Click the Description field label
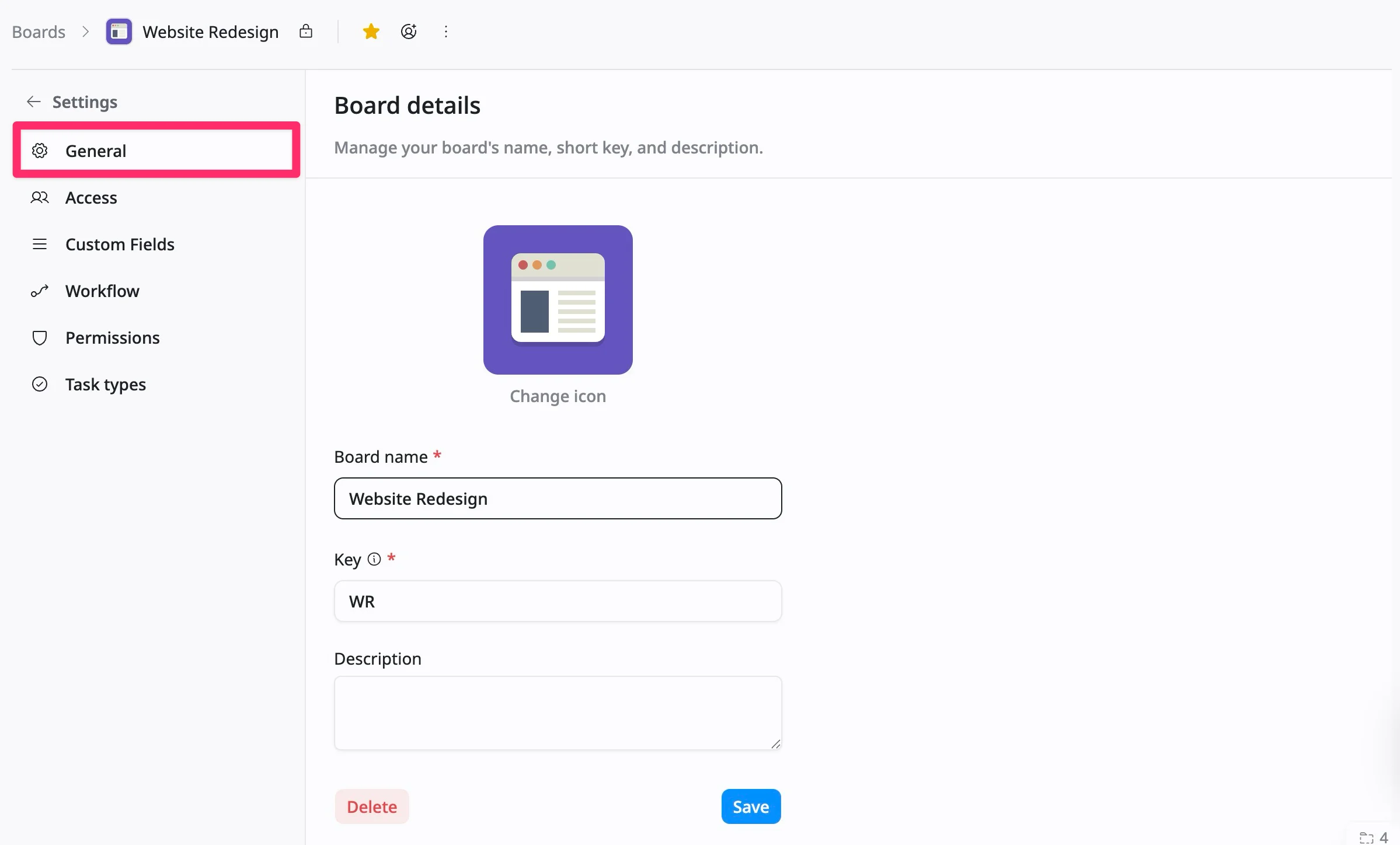The width and height of the screenshot is (1400, 845). pyautogui.click(x=378, y=659)
